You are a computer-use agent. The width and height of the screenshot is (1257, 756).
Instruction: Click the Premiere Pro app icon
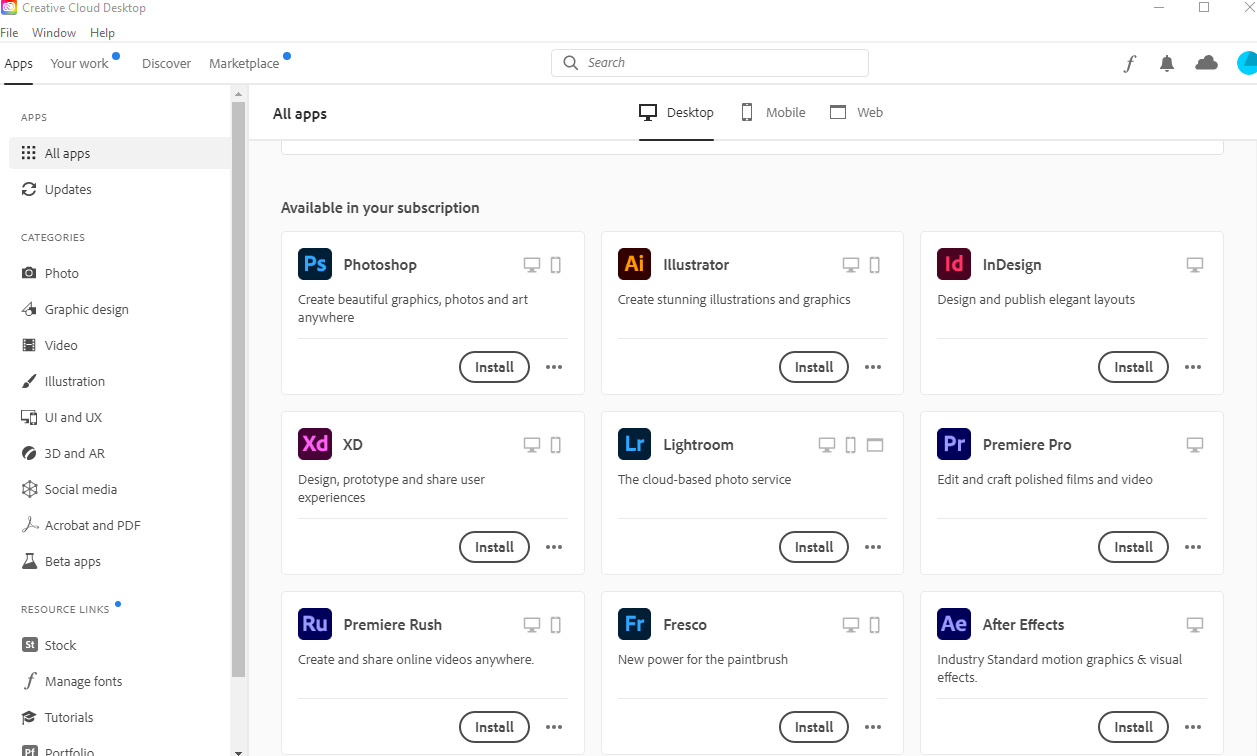point(954,444)
